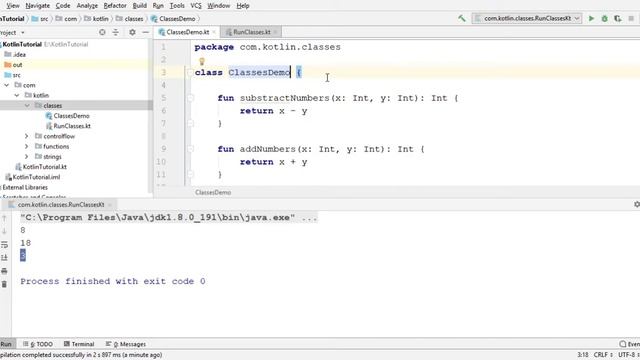This screenshot has width=640, height=360.
Task: Click scroll to end icon in Run panel
Action: pyautogui.click(x=4, y=258)
